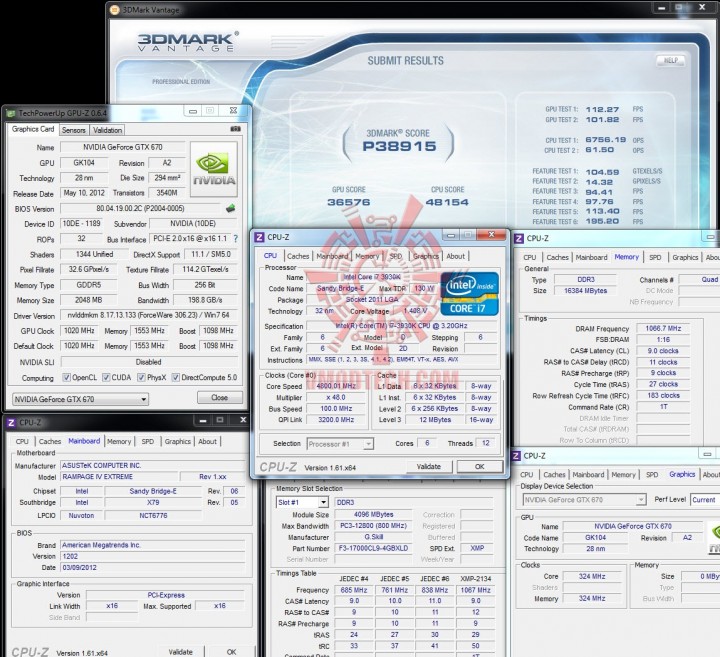Screen dimensions: 720x657
Task: Click the 3DMark Vantage title bar icon
Action: [115, 10]
